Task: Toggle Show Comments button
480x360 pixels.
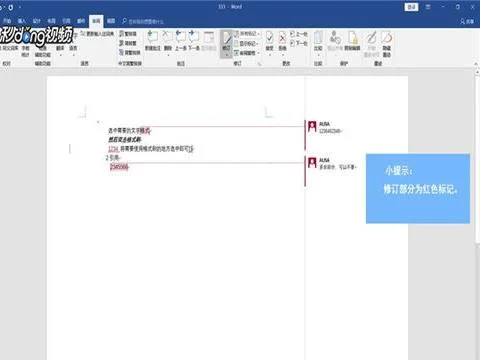Action: point(209,41)
